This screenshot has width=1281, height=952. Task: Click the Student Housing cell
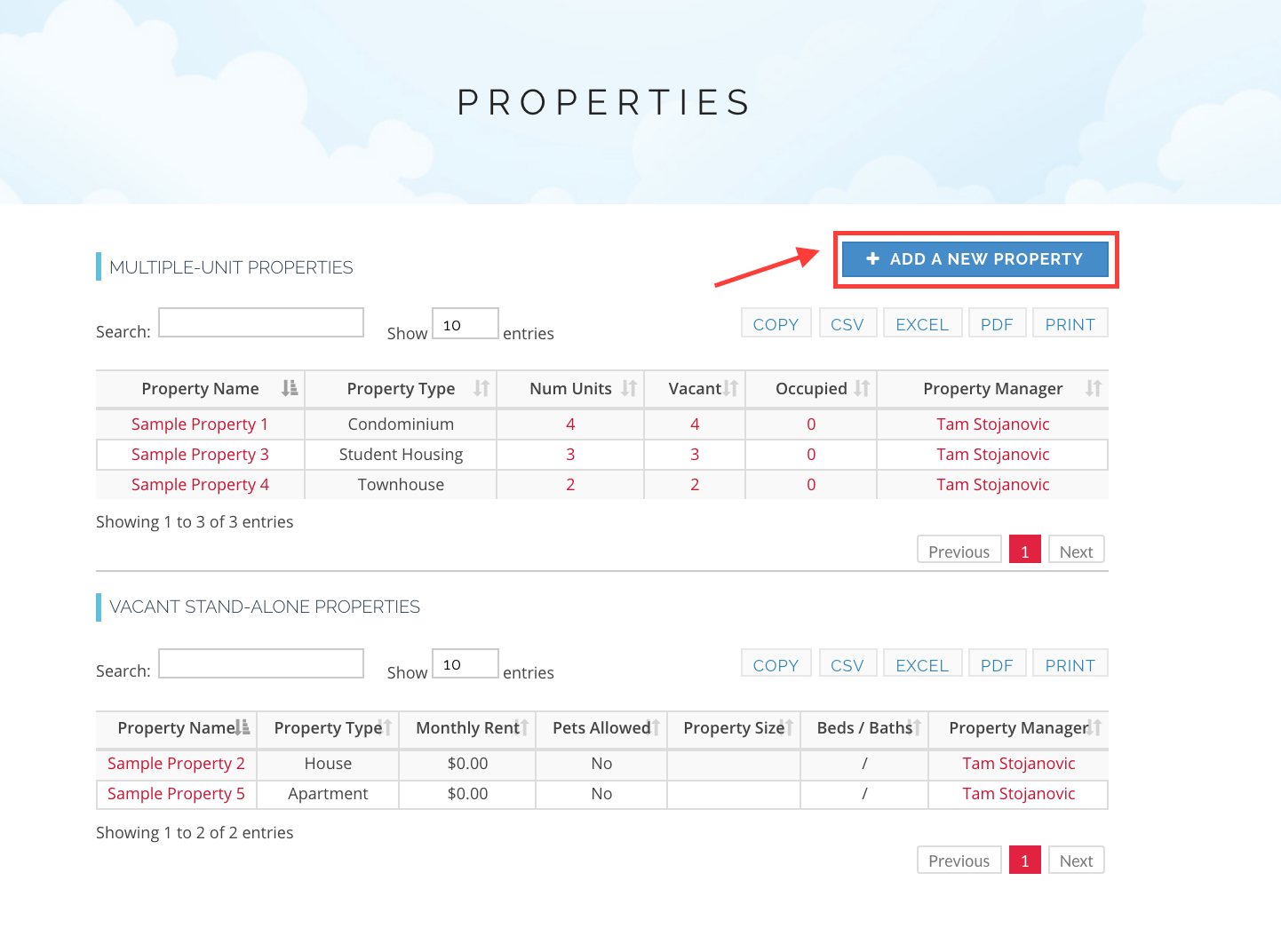tap(401, 455)
